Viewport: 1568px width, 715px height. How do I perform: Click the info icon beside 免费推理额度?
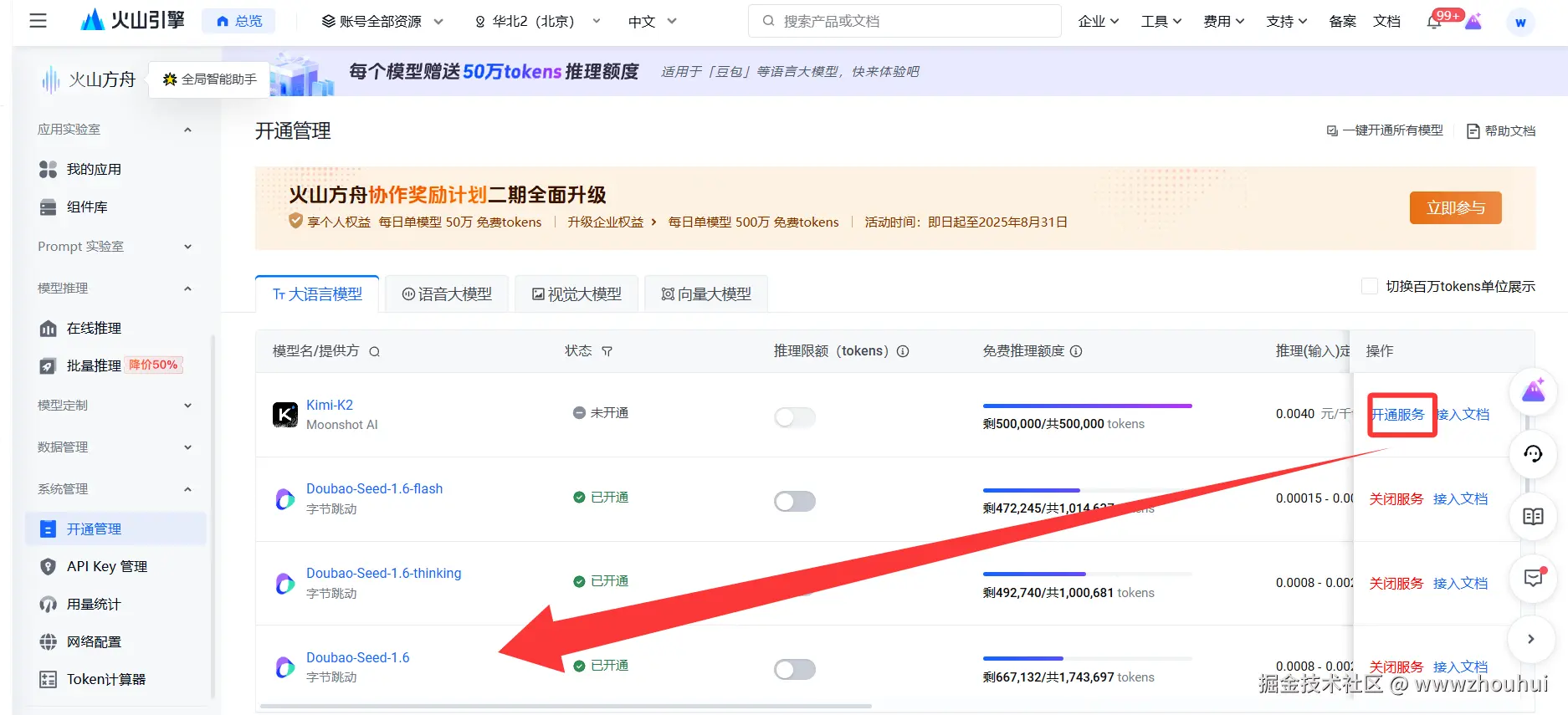tap(1076, 351)
